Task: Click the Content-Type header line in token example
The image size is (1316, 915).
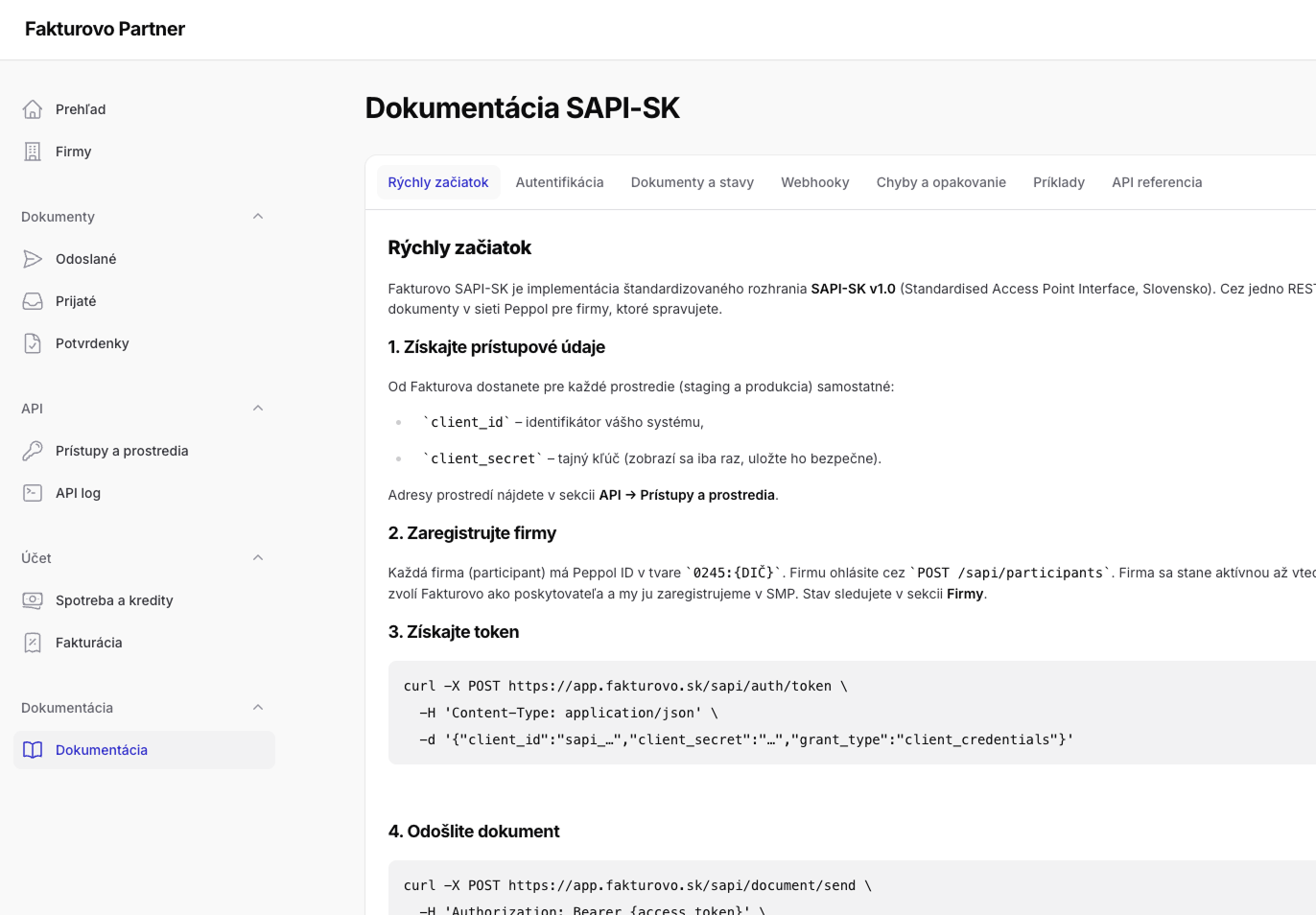Action: pos(569,713)
